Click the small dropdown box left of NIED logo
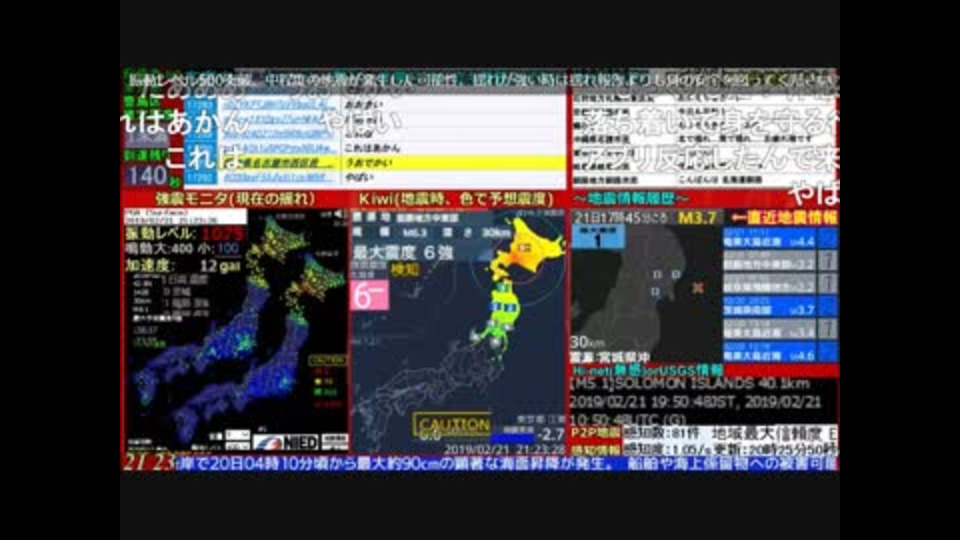Image resolution: width=960 pixels, height=540 pixels. [237, 435]
